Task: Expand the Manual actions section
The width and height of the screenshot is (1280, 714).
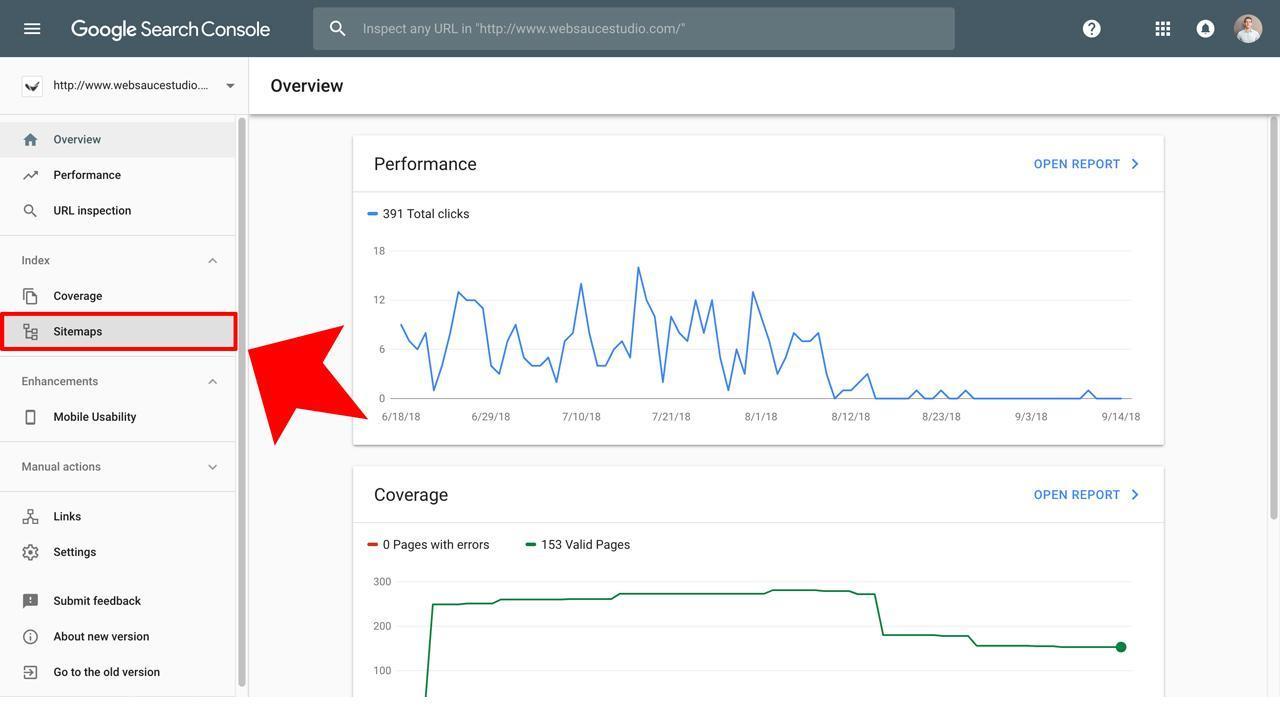Action: [x=212, y=467]
